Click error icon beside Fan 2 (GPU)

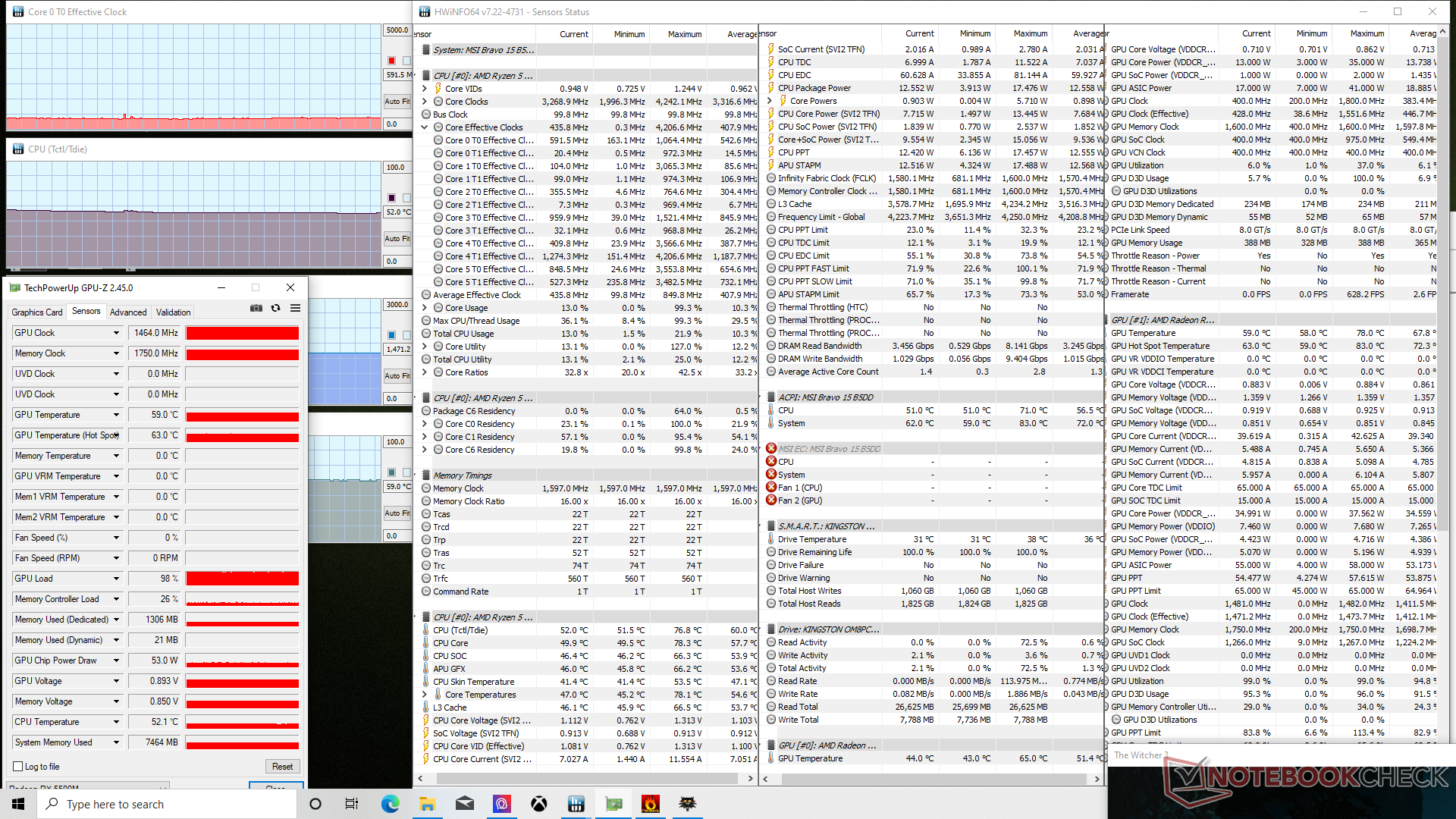point(771,500)
